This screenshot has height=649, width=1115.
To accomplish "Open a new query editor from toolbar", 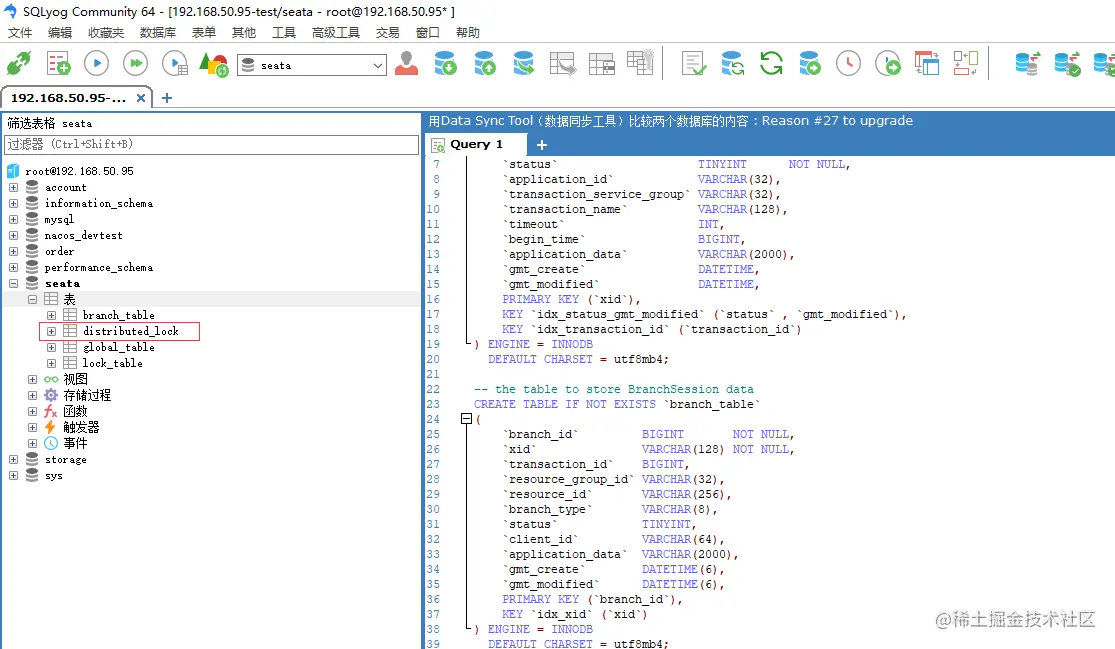I will [58, 64].
